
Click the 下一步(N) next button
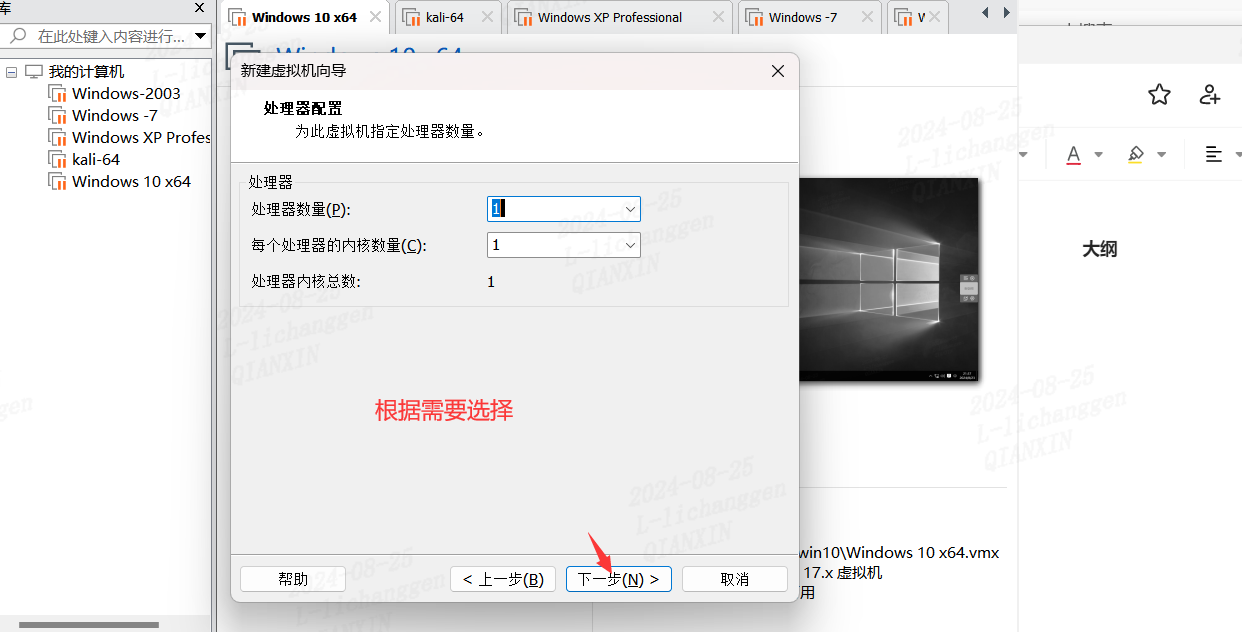[618, 579]
